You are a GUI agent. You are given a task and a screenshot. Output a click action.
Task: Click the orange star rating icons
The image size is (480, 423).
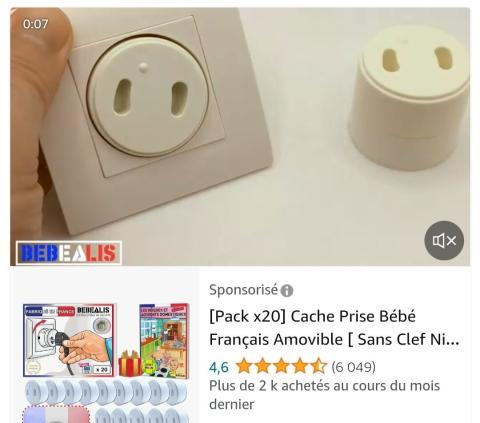point(281,366)
